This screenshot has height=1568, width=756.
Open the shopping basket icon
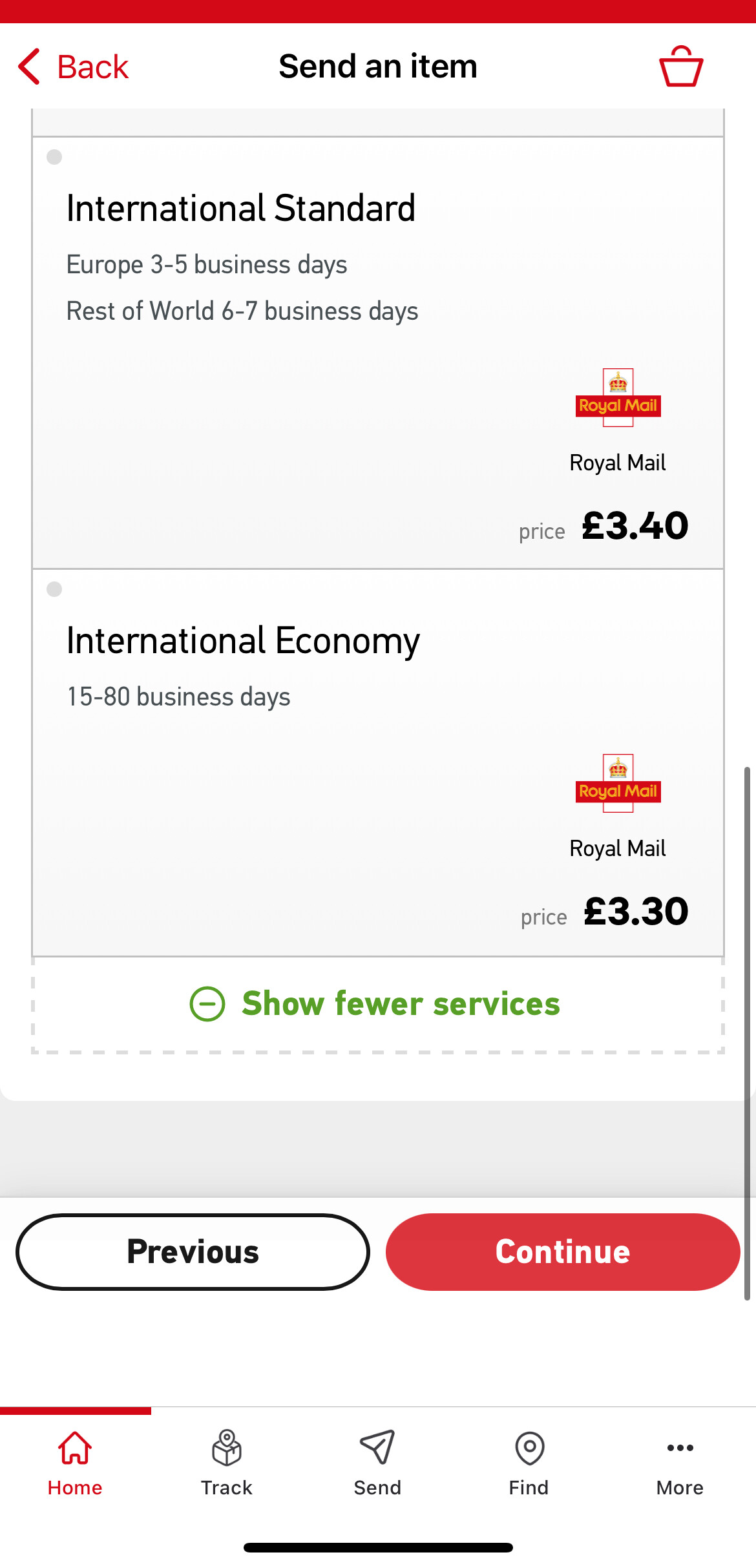680,66
